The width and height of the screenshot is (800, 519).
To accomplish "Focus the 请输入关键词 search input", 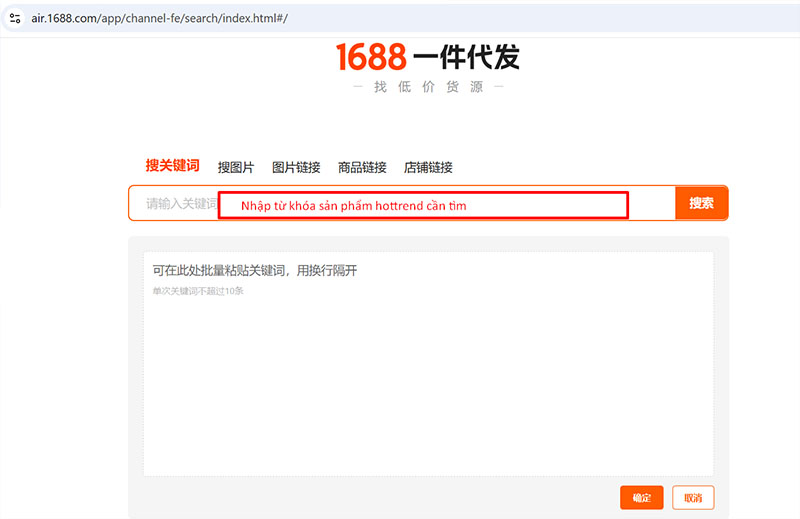I will 180,203.
